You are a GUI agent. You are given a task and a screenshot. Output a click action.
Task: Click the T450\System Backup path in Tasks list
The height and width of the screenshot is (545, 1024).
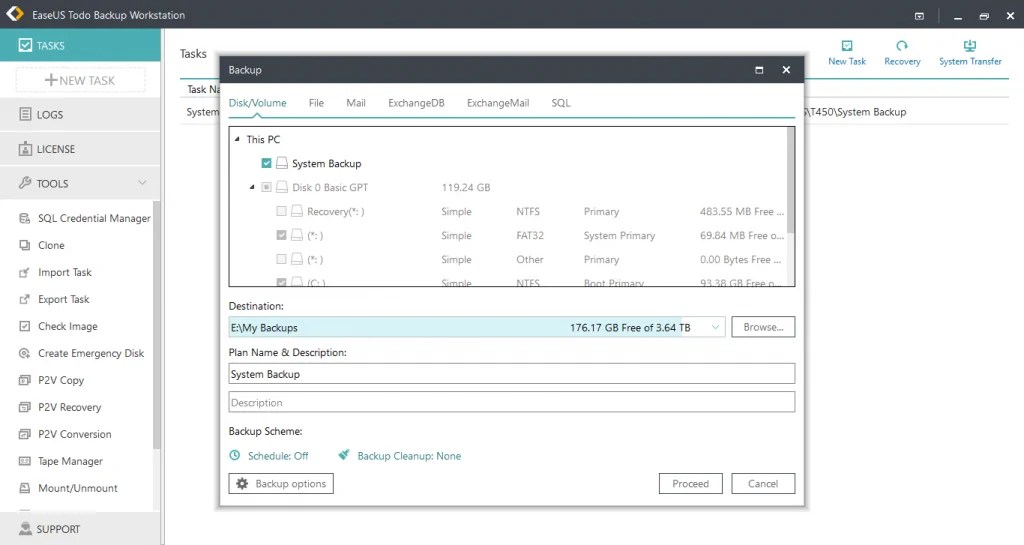point(857,112)
